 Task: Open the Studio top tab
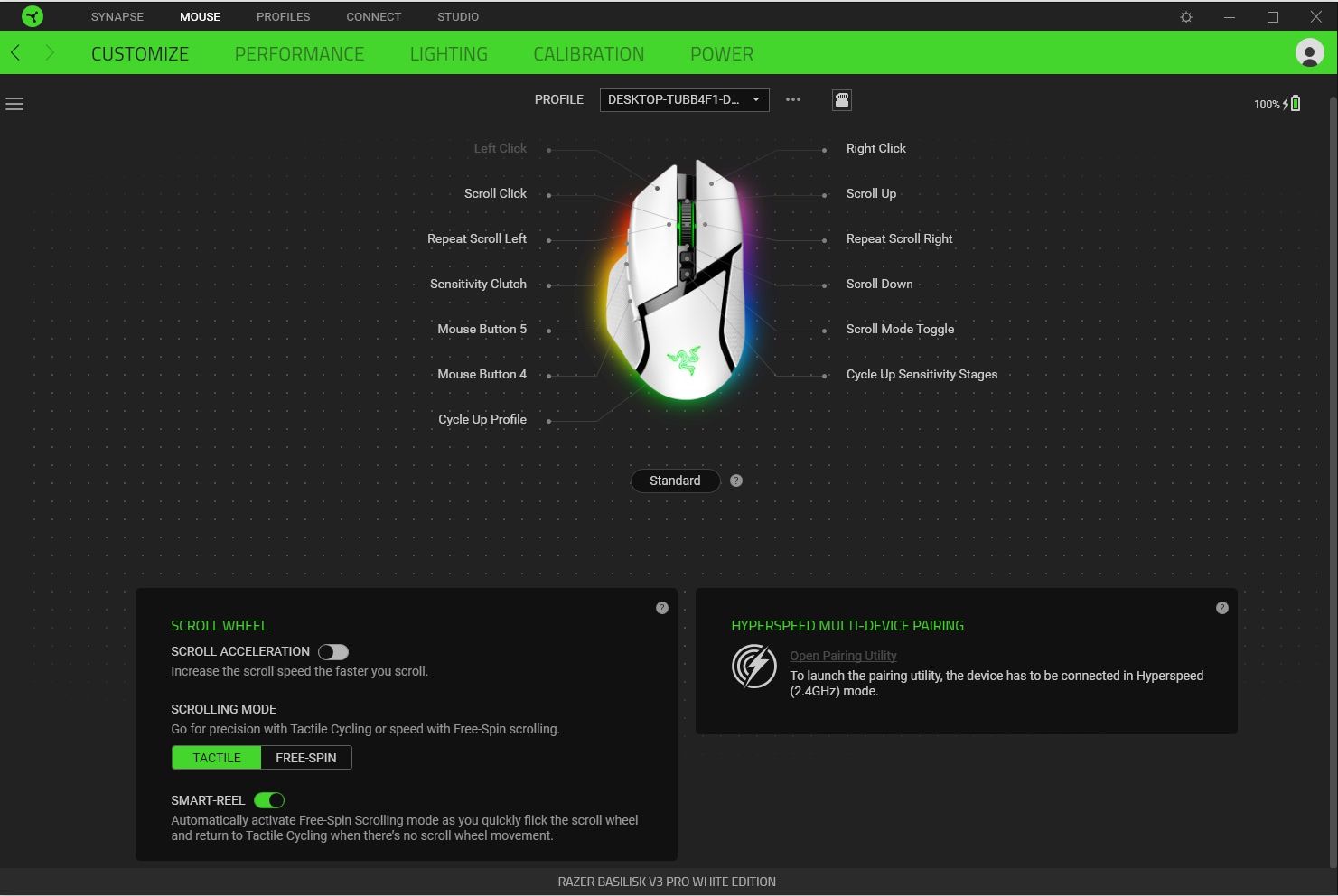pos(458,16)
